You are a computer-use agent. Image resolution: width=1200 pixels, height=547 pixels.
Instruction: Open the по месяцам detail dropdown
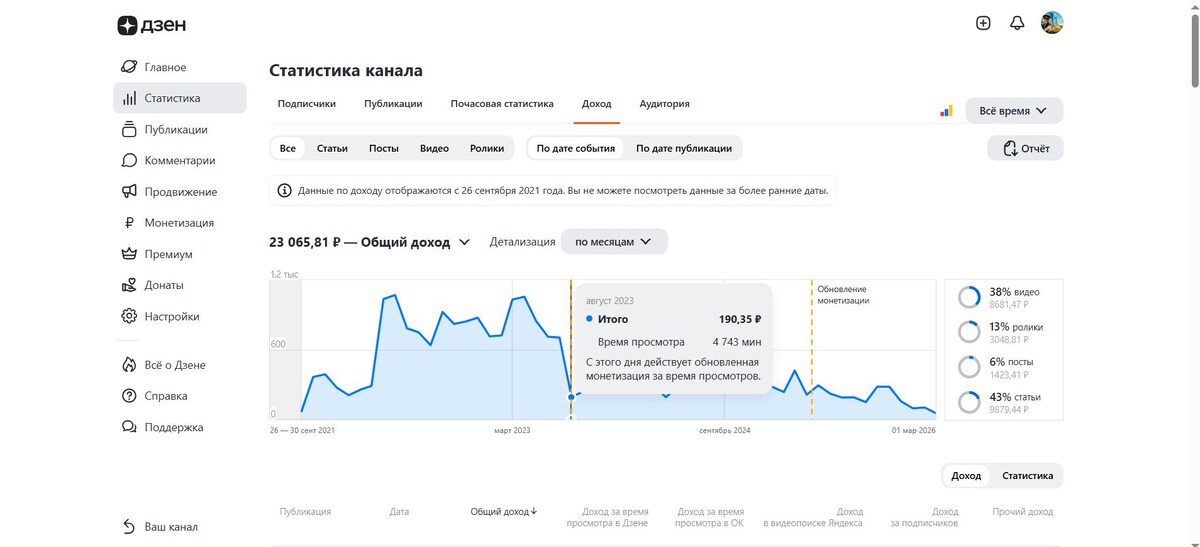[613, 242]
